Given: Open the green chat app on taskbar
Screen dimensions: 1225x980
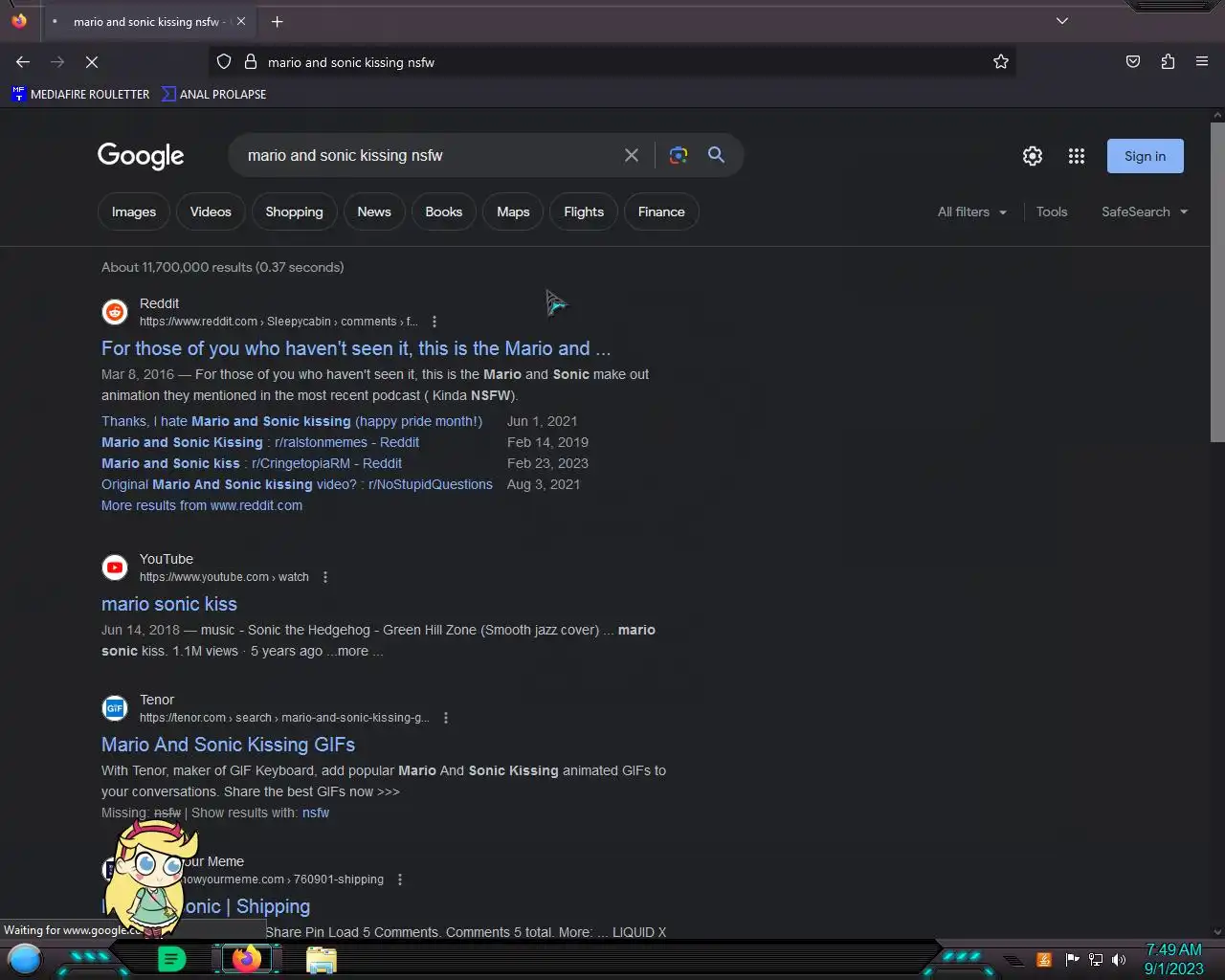Looking at the screenshot, I should click(171, 958).
